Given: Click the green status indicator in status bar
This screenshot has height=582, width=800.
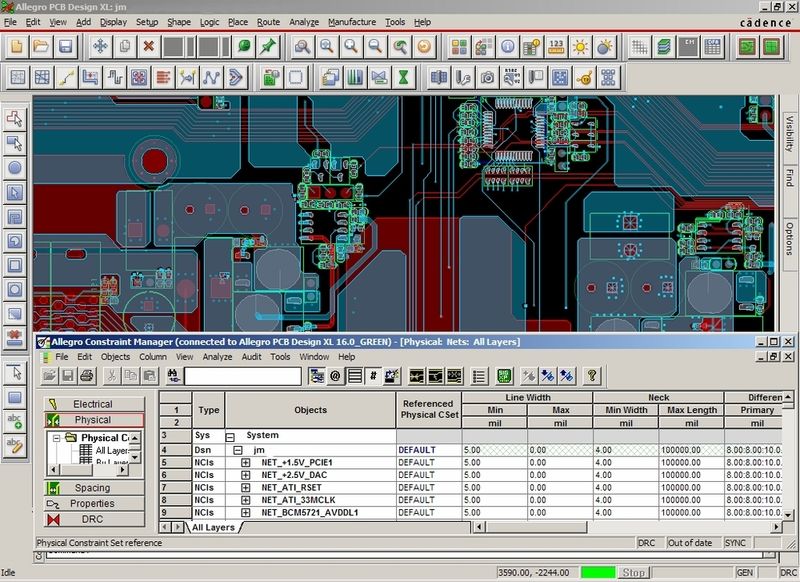Looking at the screenshot, I should 597,572.
